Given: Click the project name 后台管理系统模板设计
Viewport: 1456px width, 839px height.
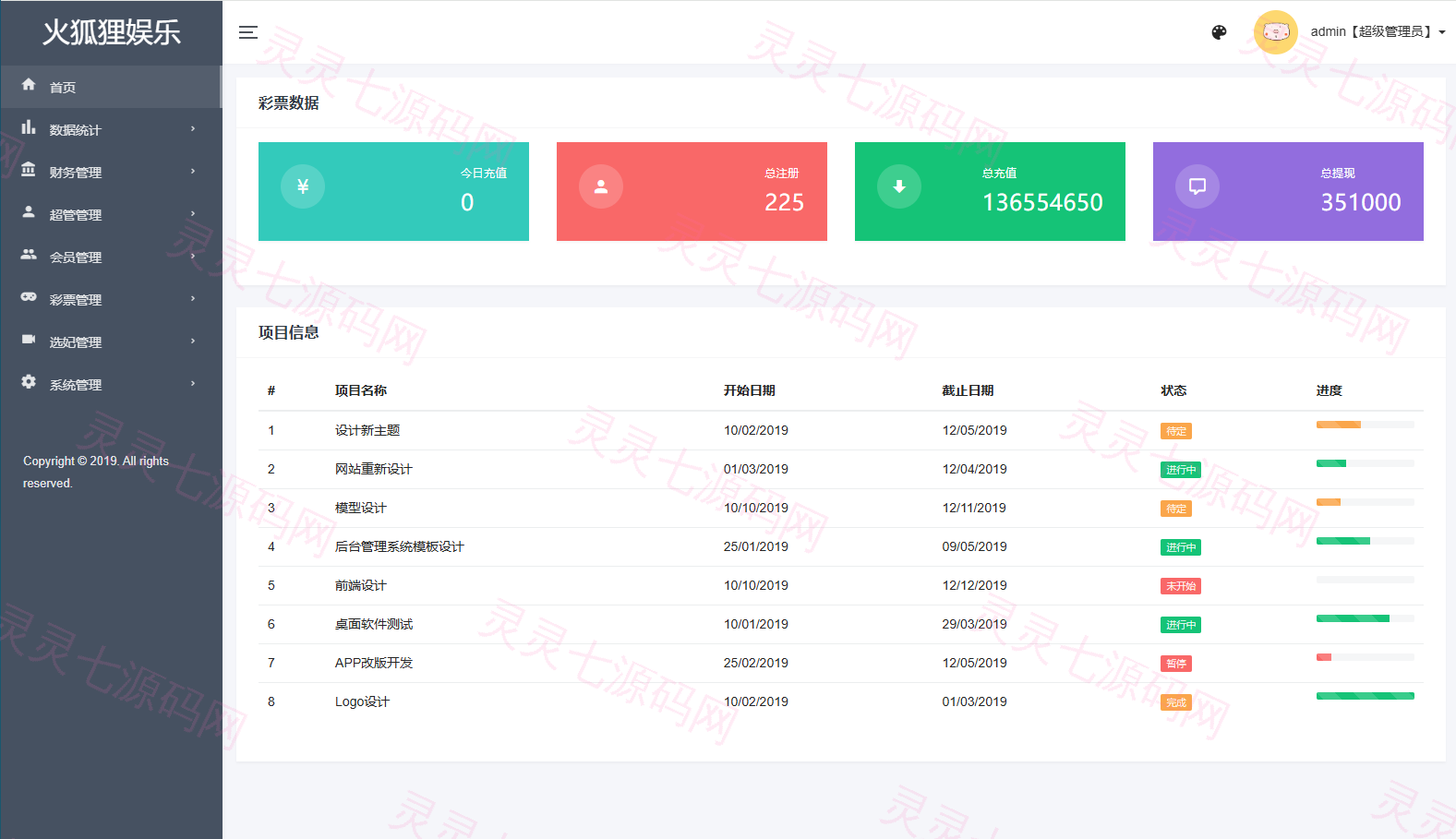Looking at the screenshot, I should point(400,546).
